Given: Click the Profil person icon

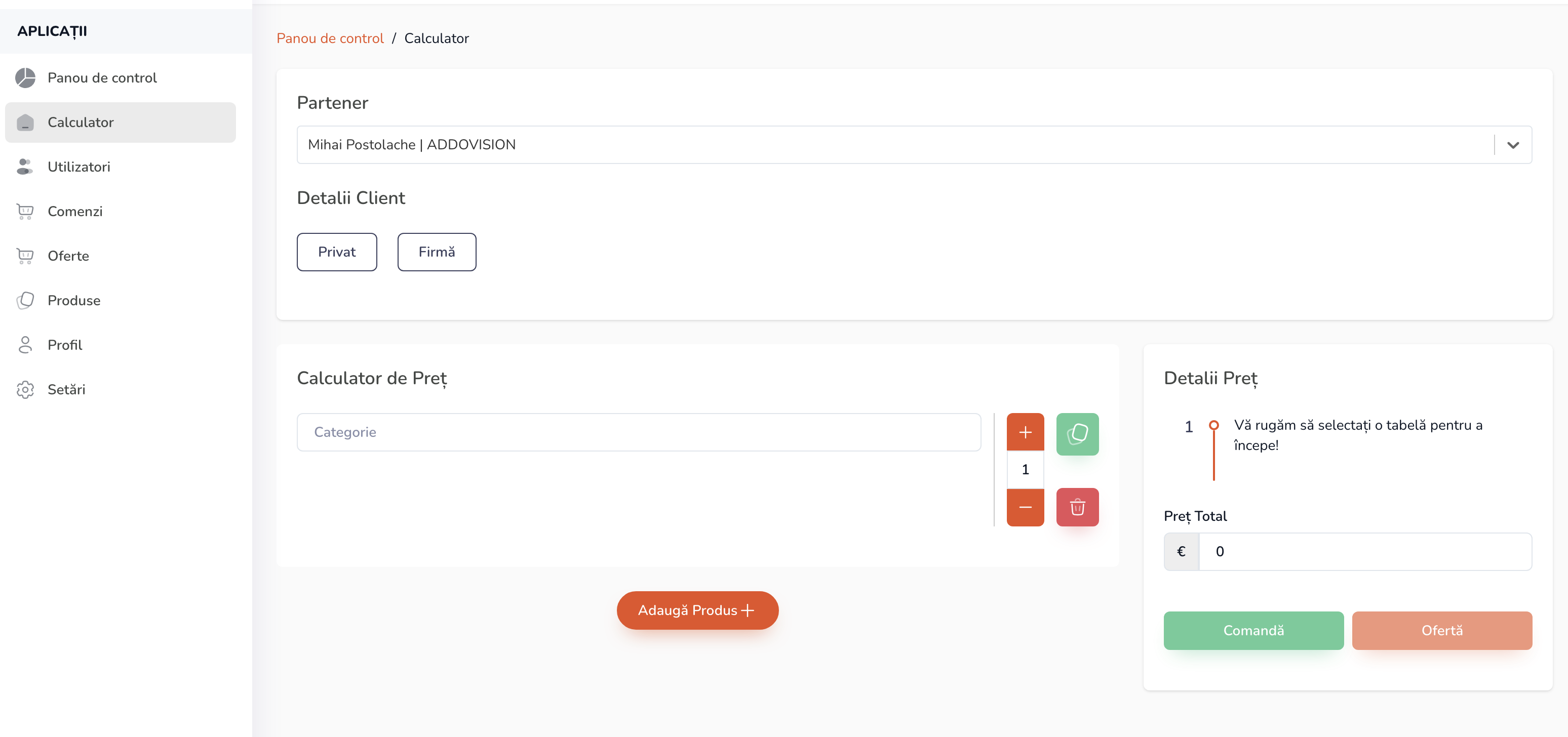Looking at the screenshot, I should pos(25,345).
